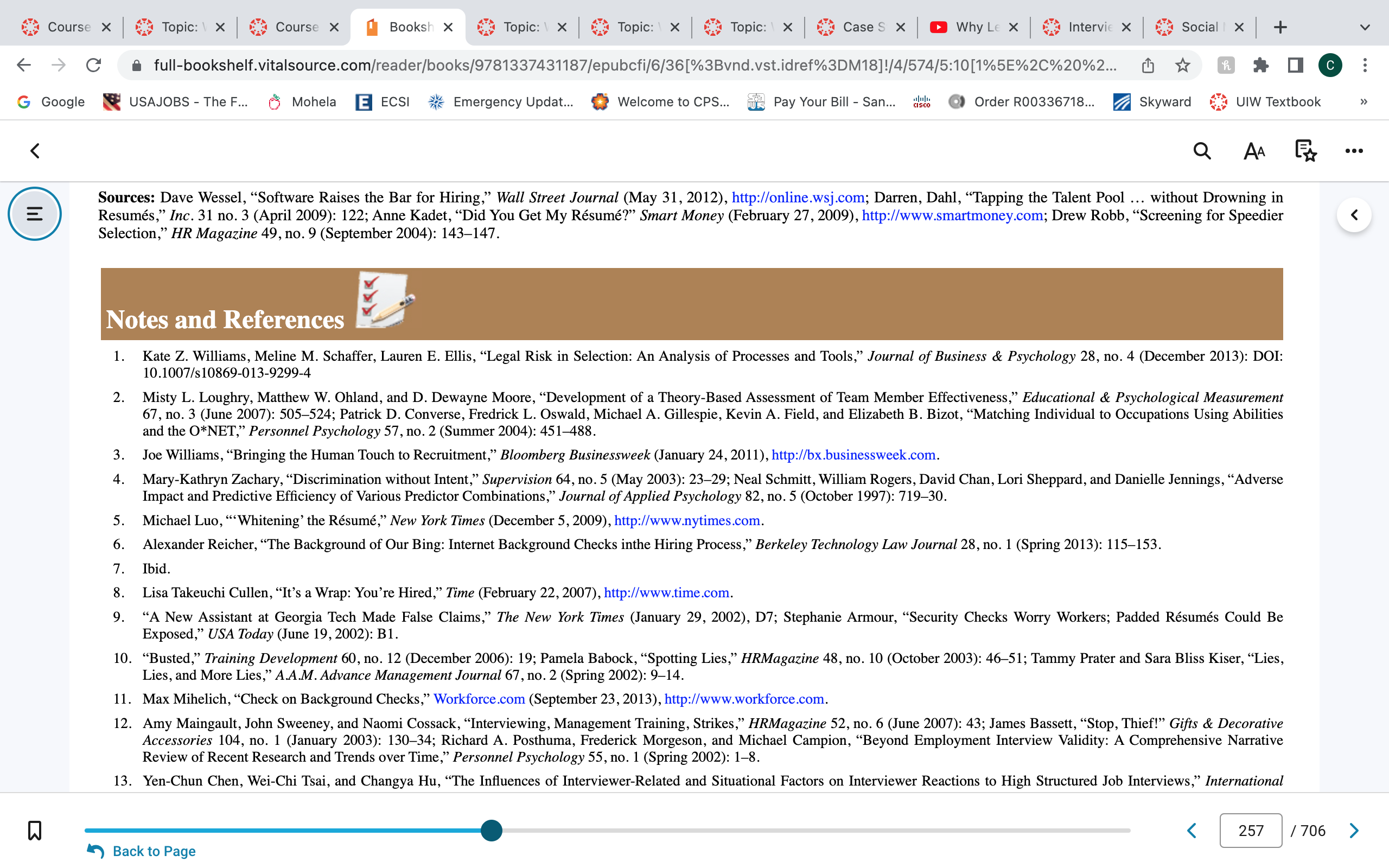Reload the current page
This screenshot has width=1389, height=868.
pyautogui.click(x=93, y=65)
